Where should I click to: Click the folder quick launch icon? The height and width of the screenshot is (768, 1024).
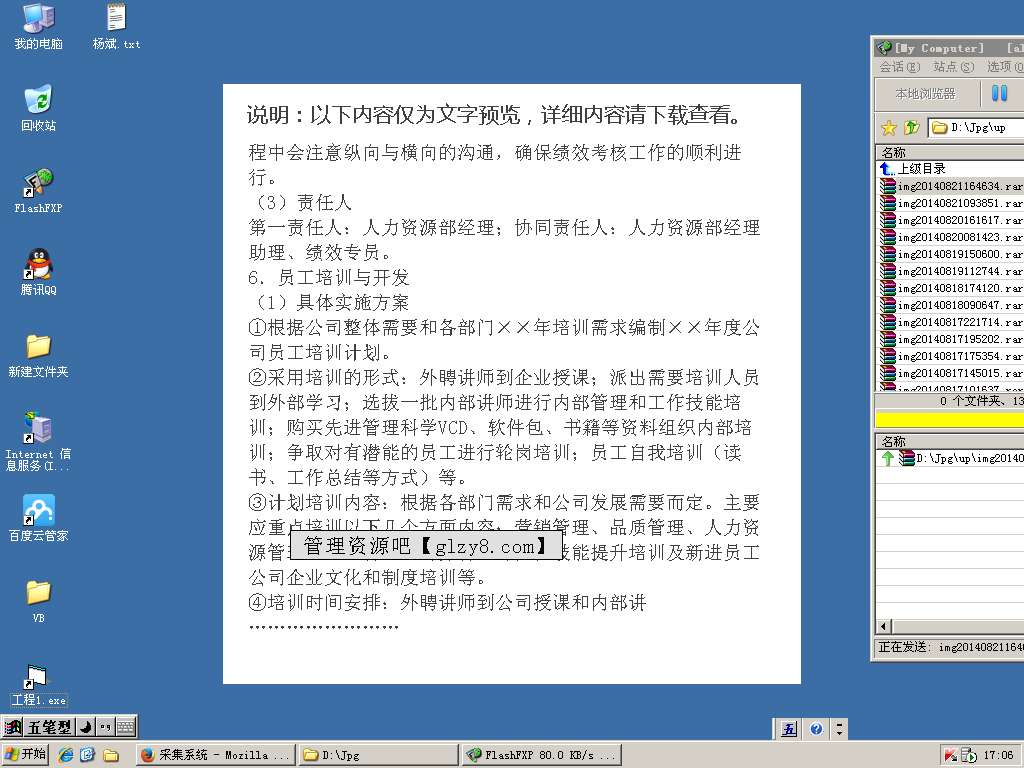click(110, 755)
